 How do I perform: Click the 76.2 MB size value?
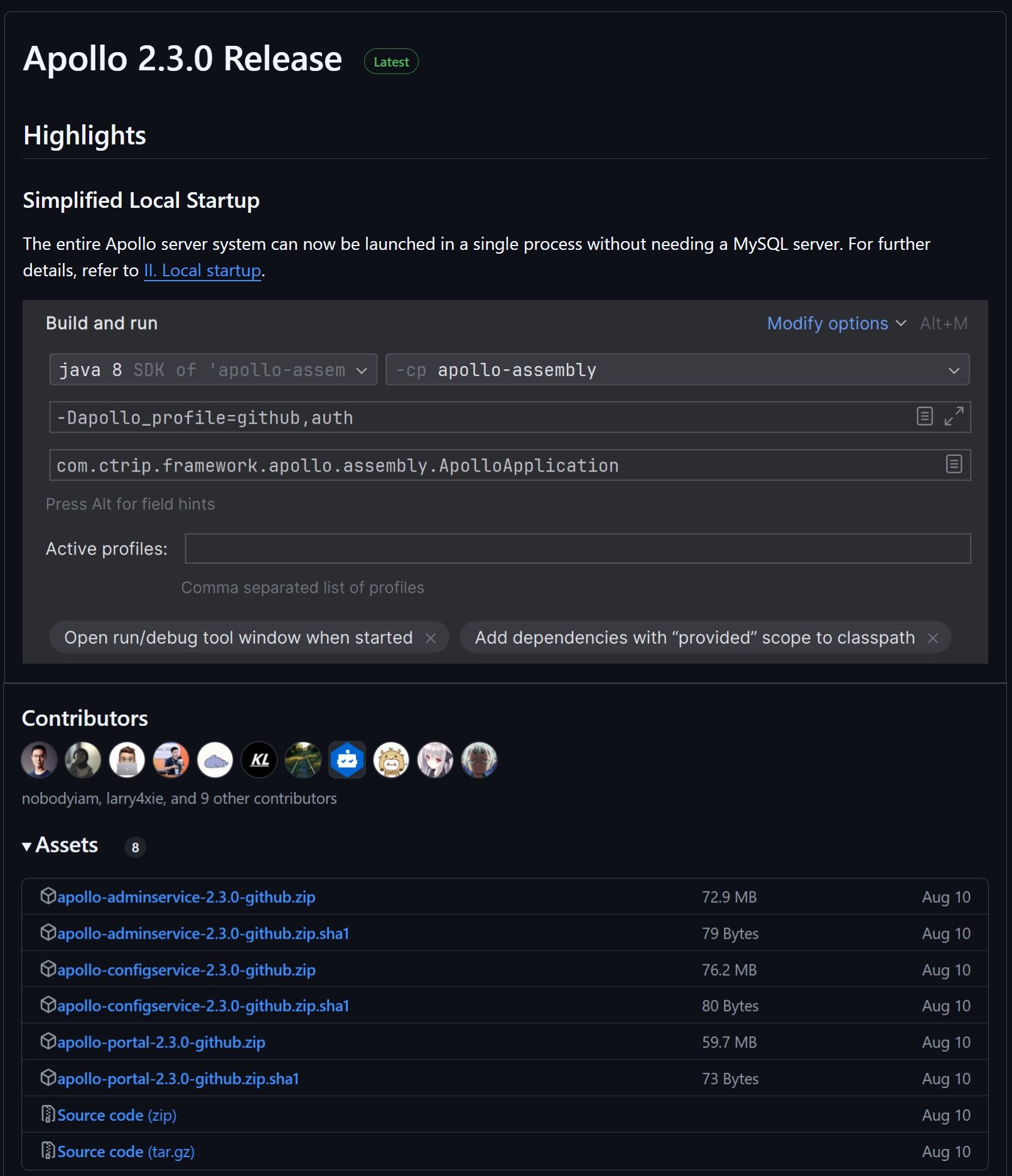click(x=729, y=970)
